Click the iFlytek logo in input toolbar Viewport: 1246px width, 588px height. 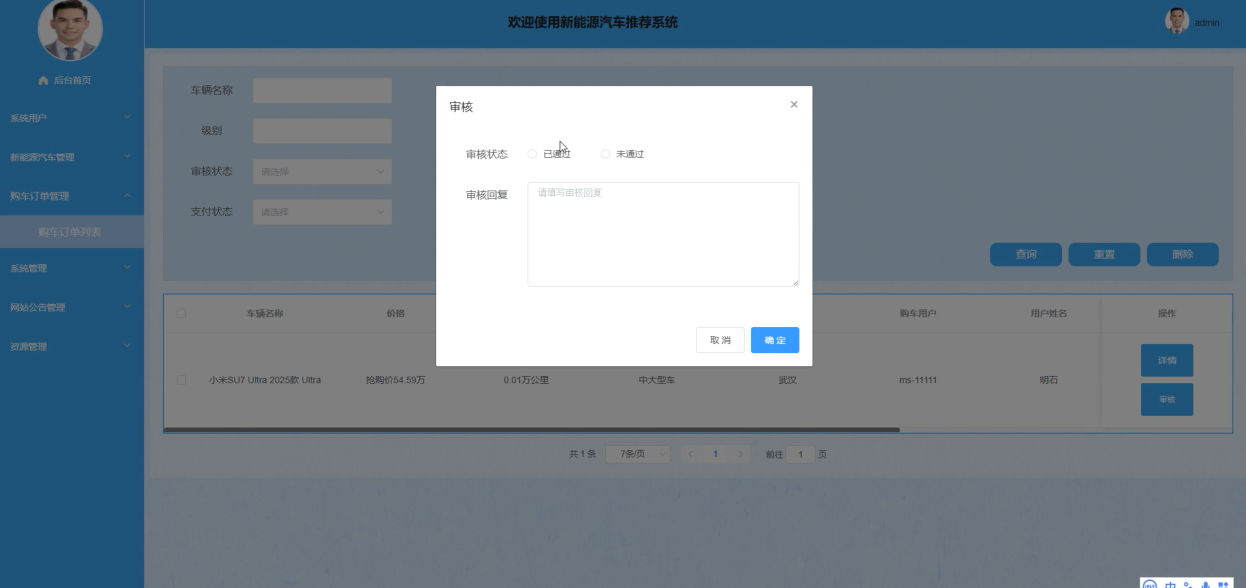pos(1150,583)
